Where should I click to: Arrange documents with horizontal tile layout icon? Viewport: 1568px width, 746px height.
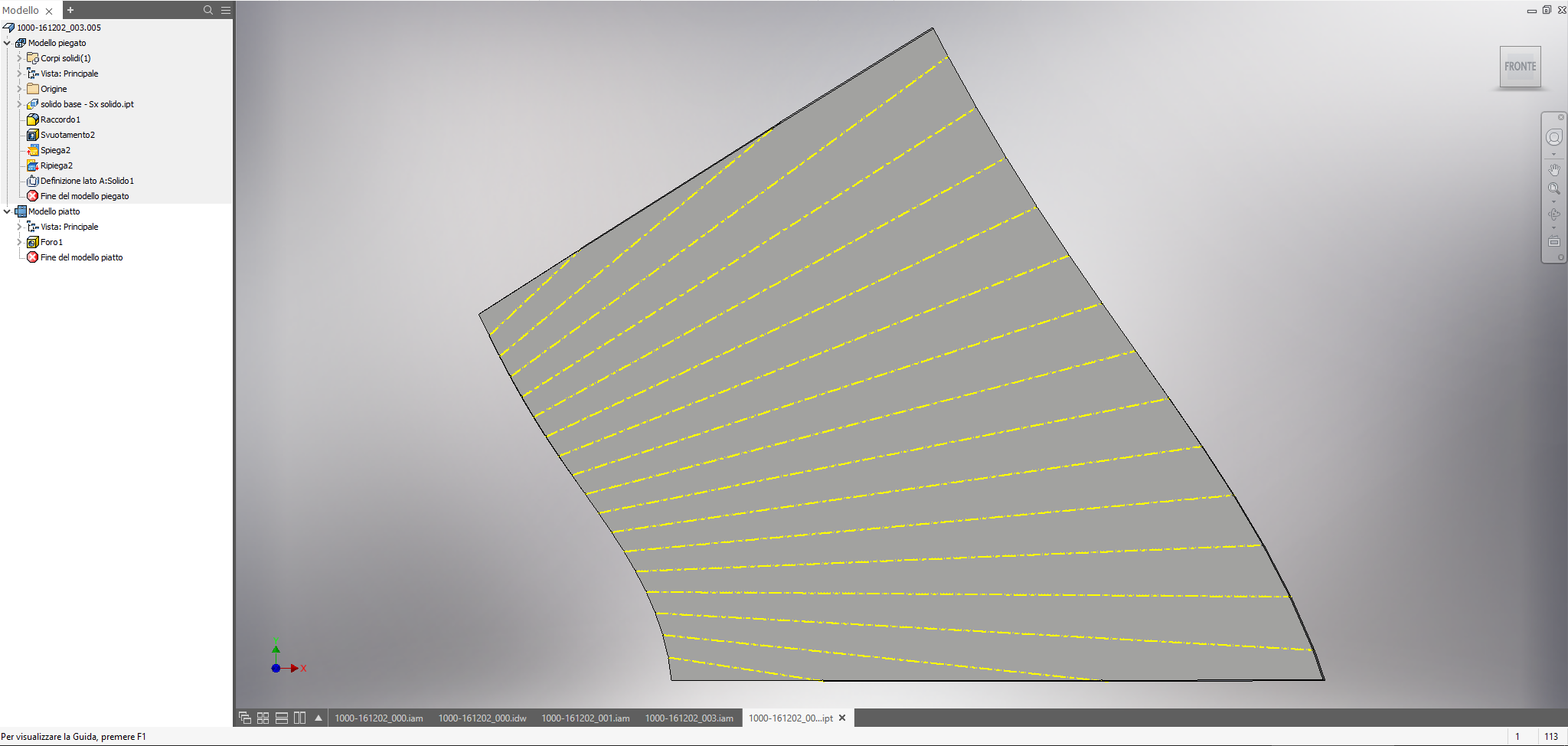point(281,718)
